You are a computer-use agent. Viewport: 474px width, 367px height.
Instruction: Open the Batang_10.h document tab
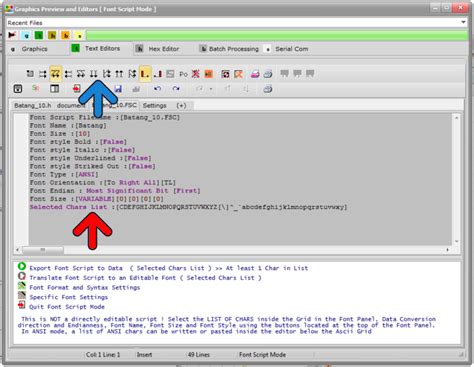[33, 105]
